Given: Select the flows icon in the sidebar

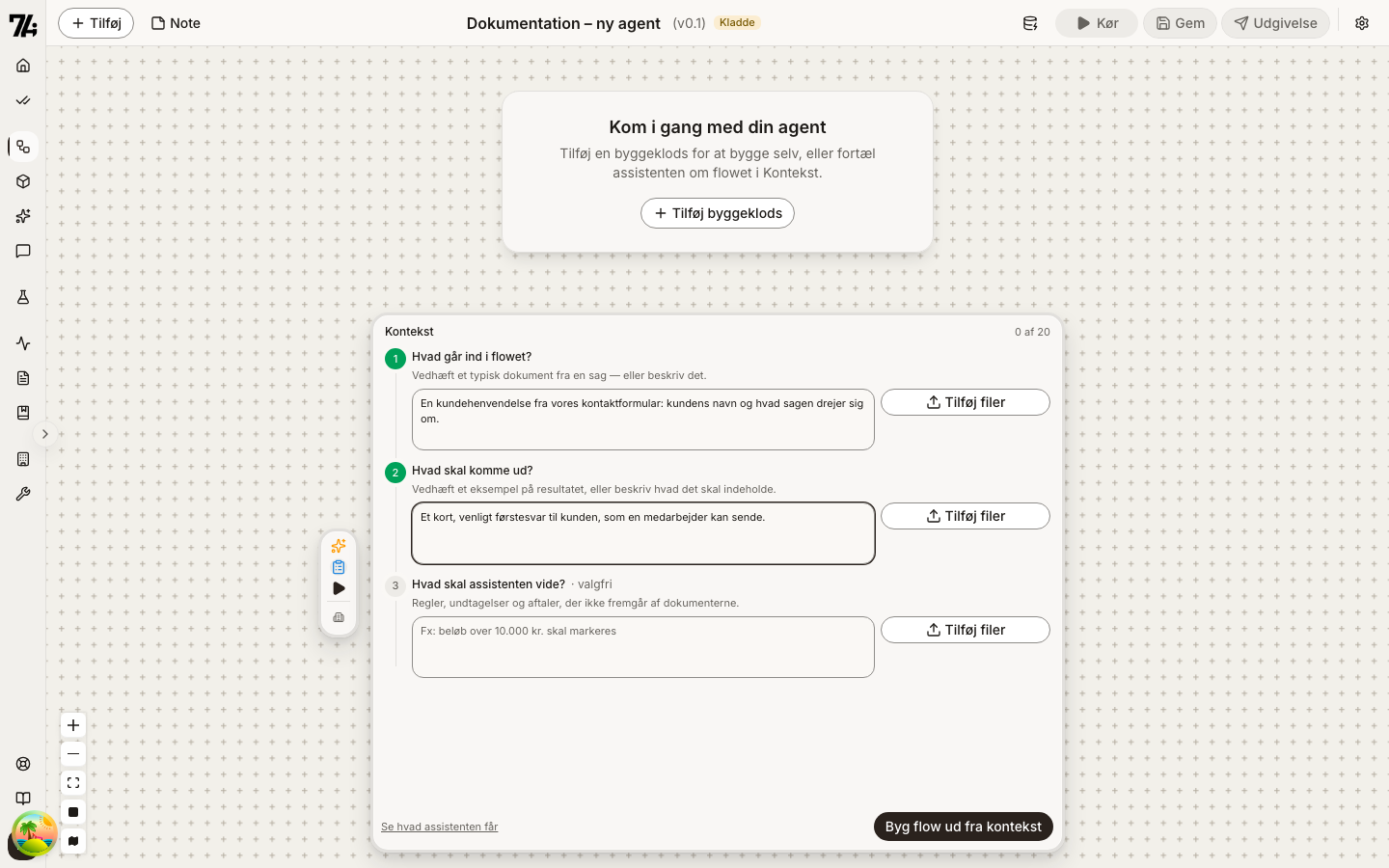Looking at the screenshot, I should coord(23,147).
